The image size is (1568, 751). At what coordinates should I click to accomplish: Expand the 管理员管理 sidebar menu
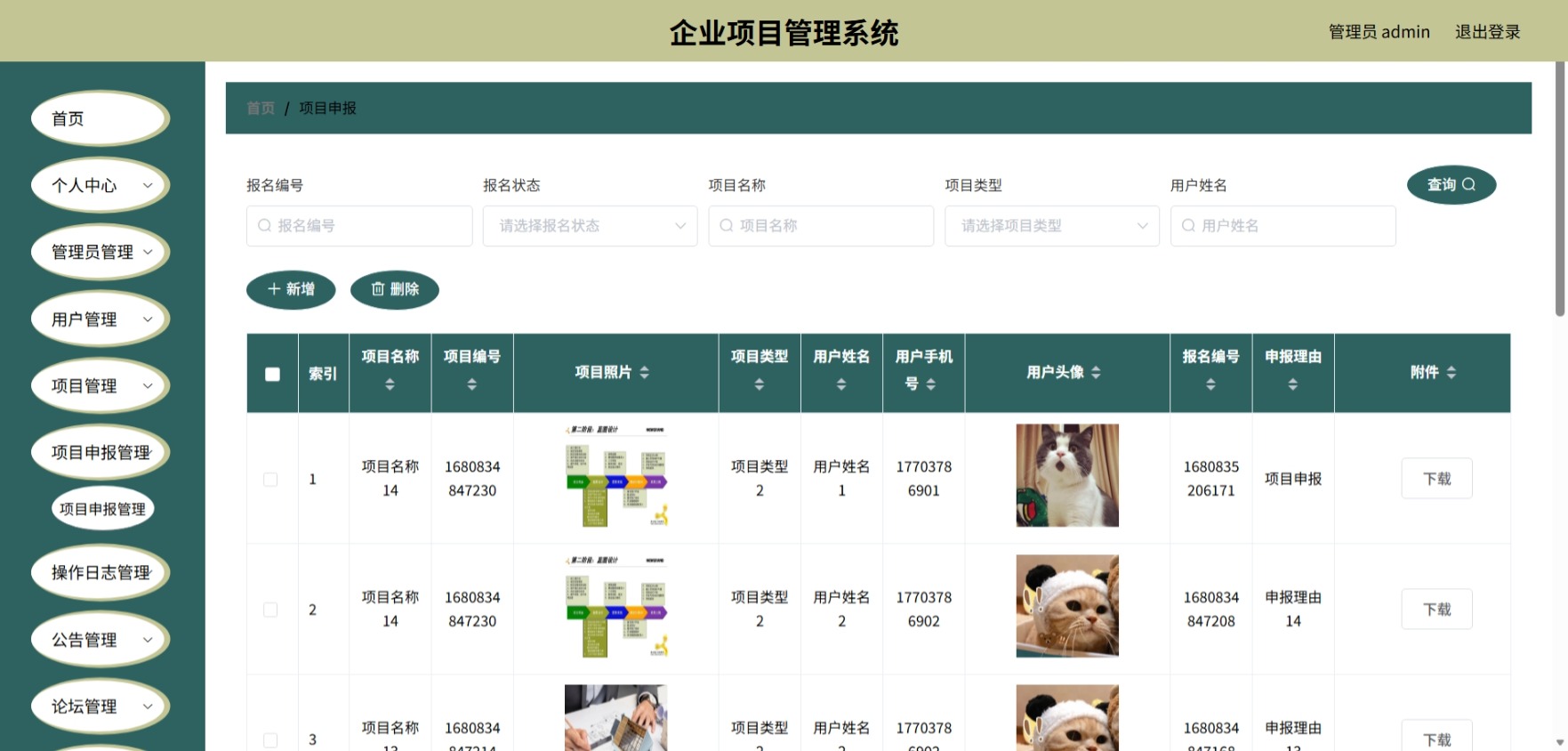tap(101, 252)
